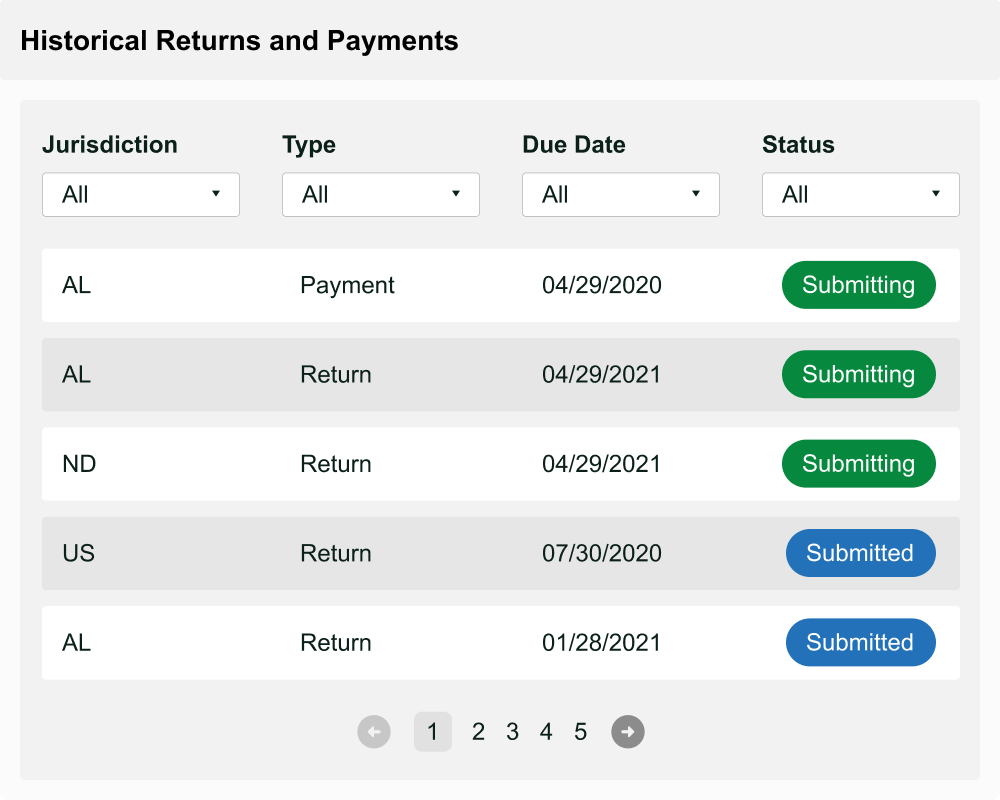Screen dimensions: 1000x800
Task: Open the Type filter dropdown
Action: (380, 194)
